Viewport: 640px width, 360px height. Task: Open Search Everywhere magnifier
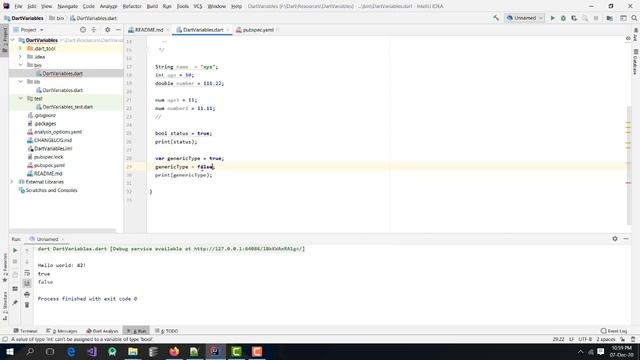click(x=634, y=18)
